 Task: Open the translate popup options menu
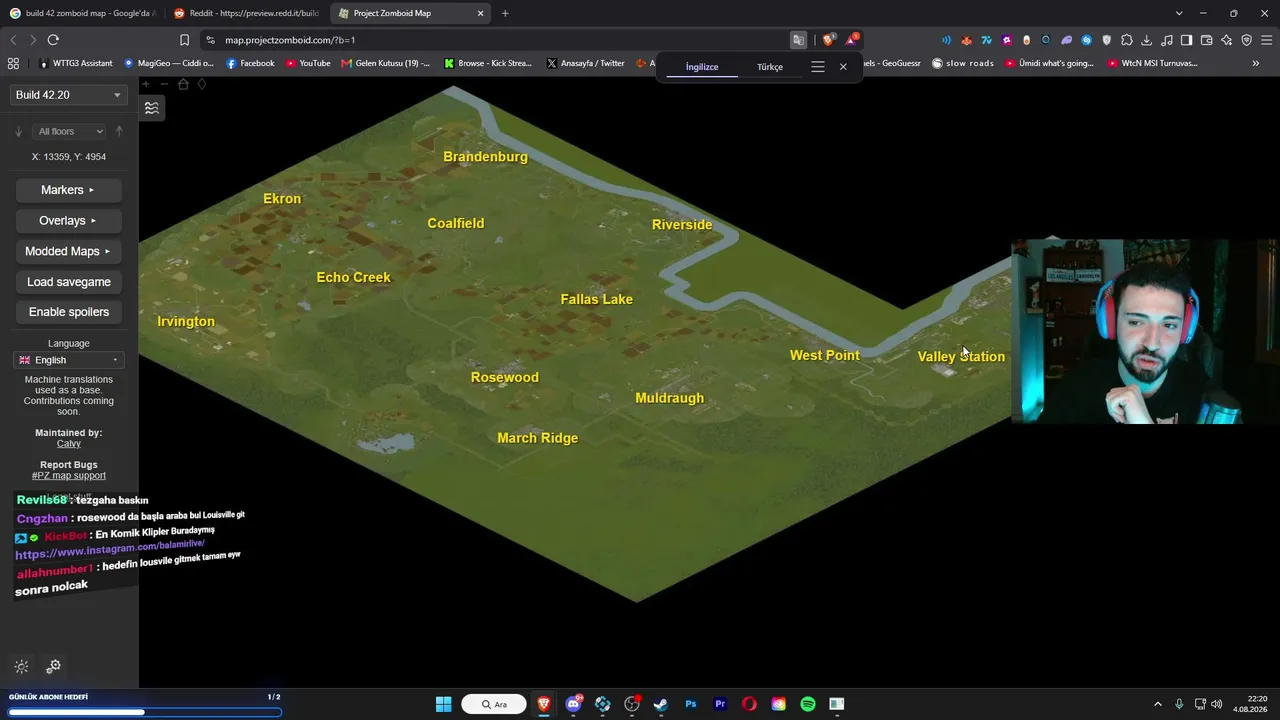[818, 67]
